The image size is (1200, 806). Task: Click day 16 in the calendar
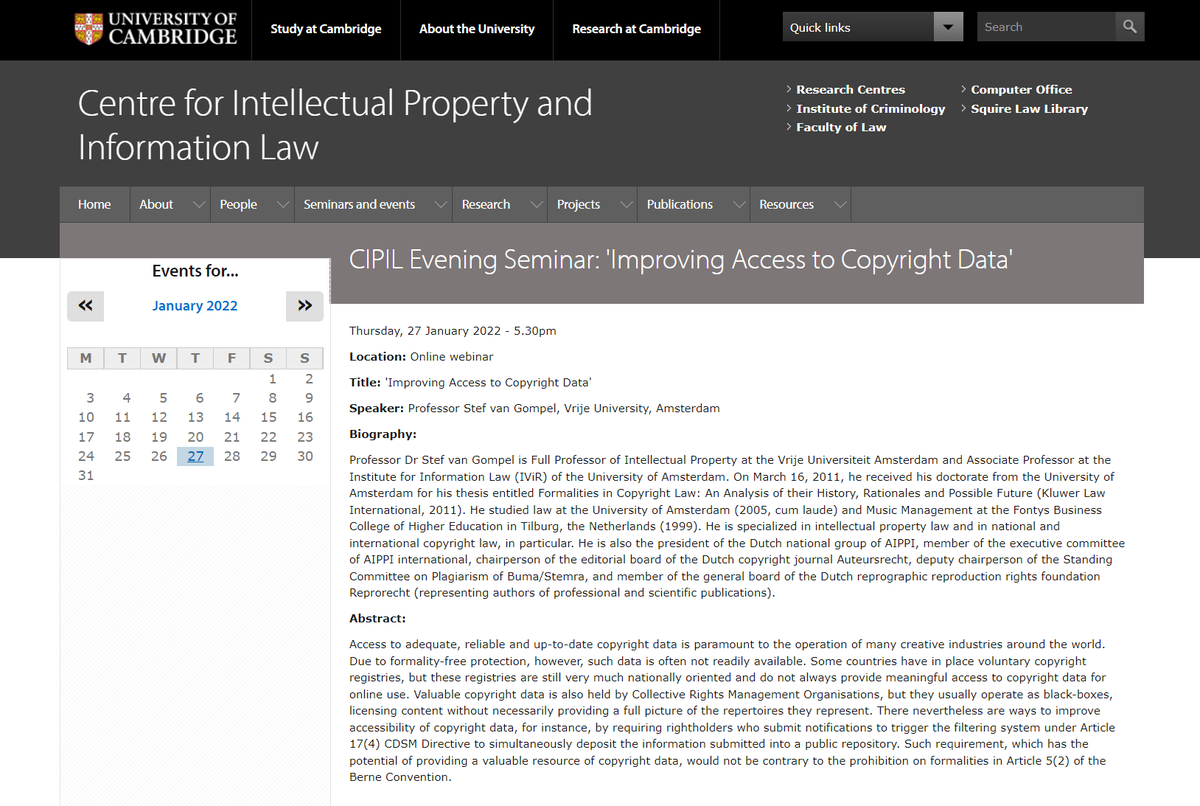click(x=305, y=417)
